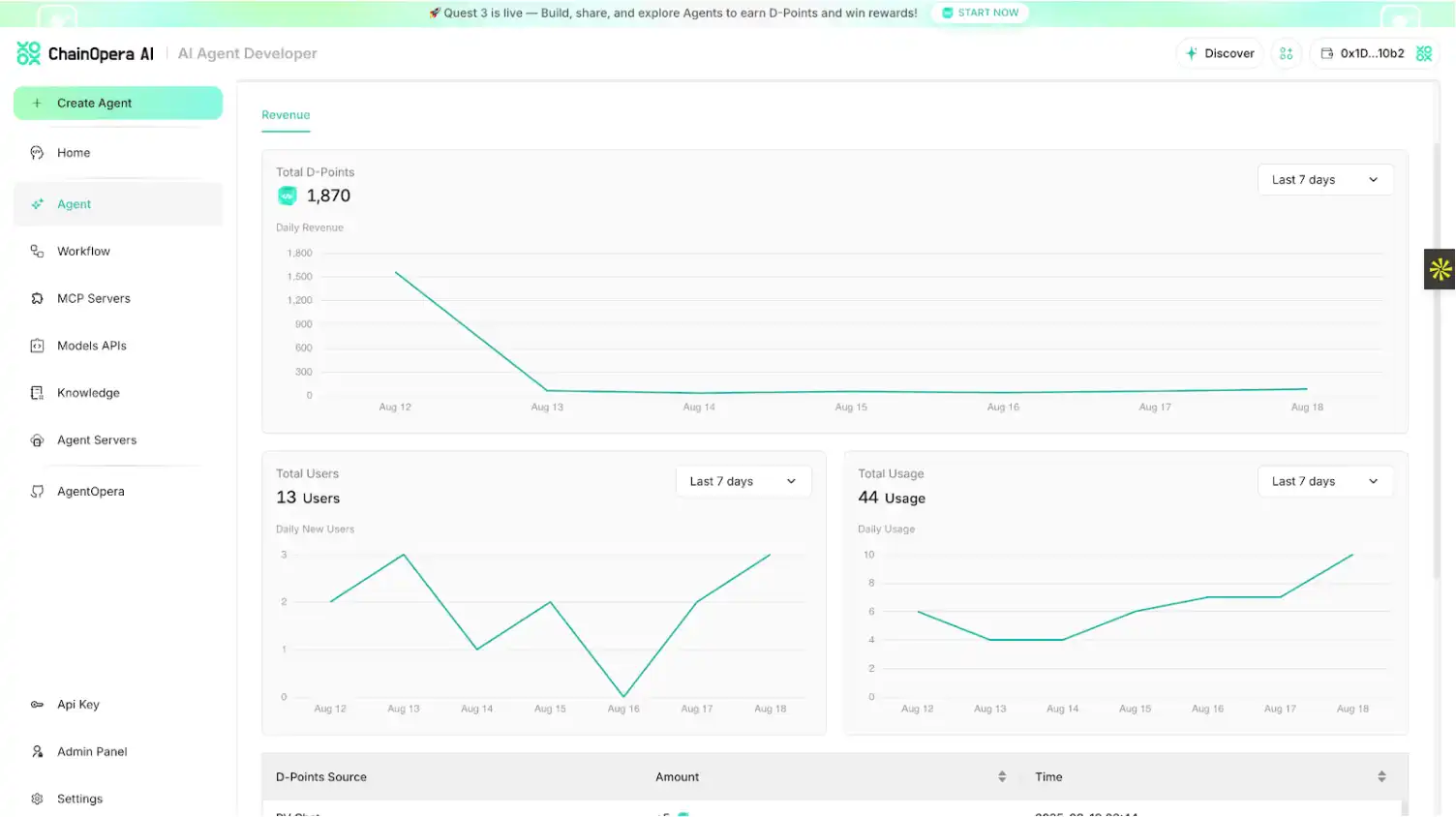1456x817 pixels.
Task: Expand Total D-Points Last 7 days dropdown
Action: pos(1324,180)
